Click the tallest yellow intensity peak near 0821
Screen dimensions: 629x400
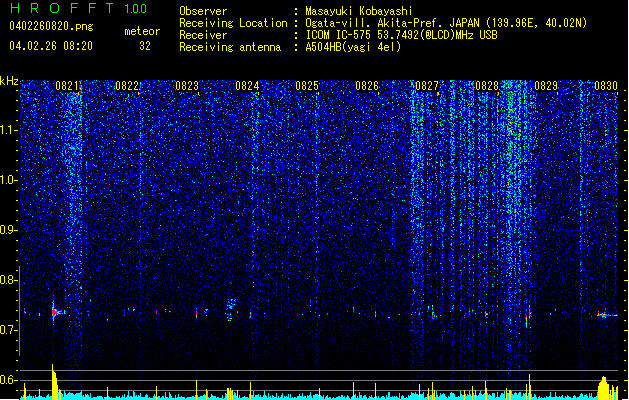(54, 381)
